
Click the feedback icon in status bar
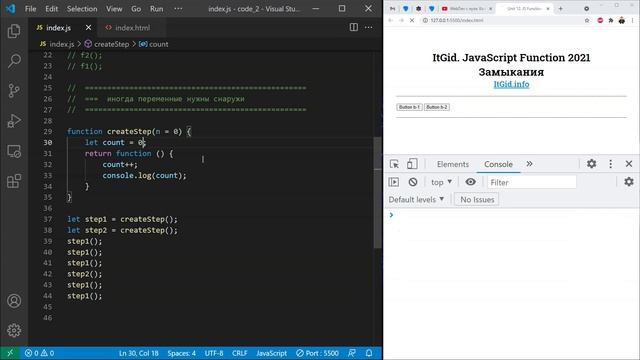point(351,353)
